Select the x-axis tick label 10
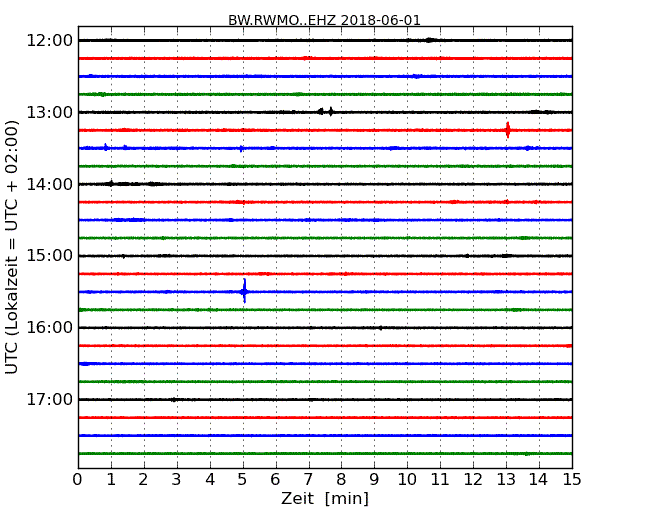This screenshot has width=650, height=520. [x=407, y=479]
